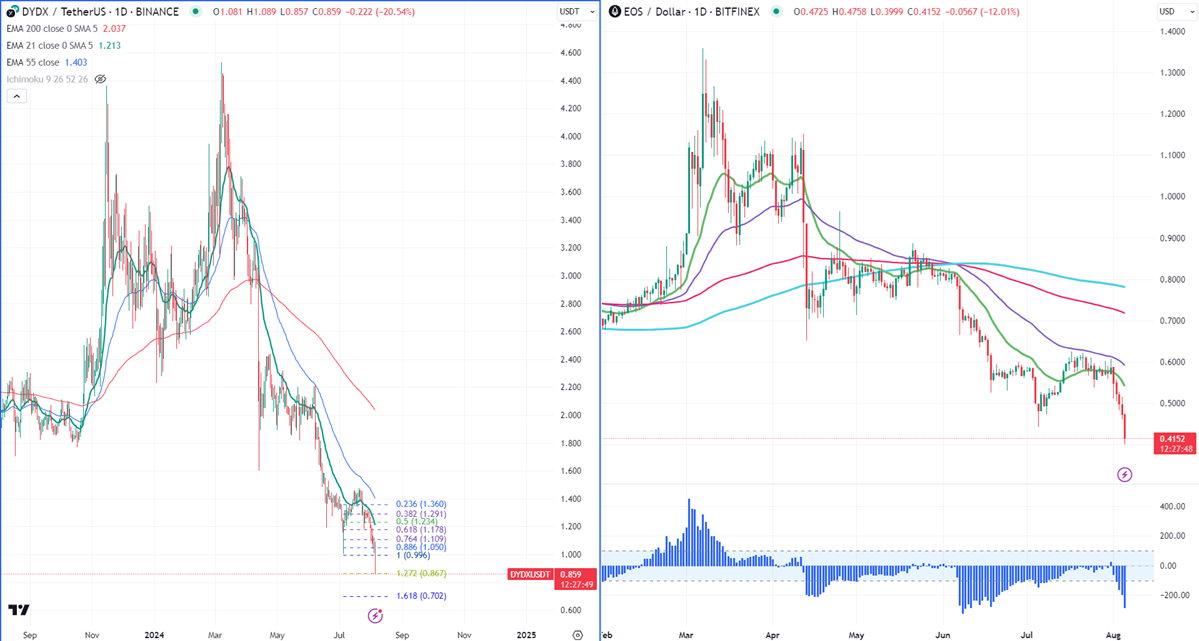Click the Aug label on EOS time axis

click(1113, 635)
